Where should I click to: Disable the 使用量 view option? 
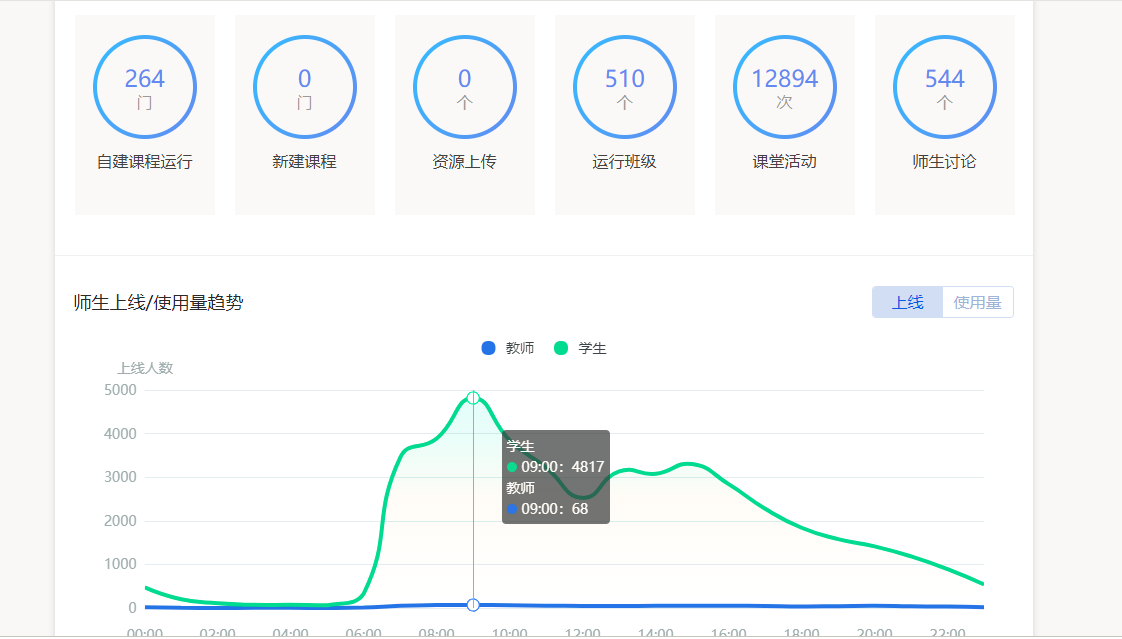977,301
